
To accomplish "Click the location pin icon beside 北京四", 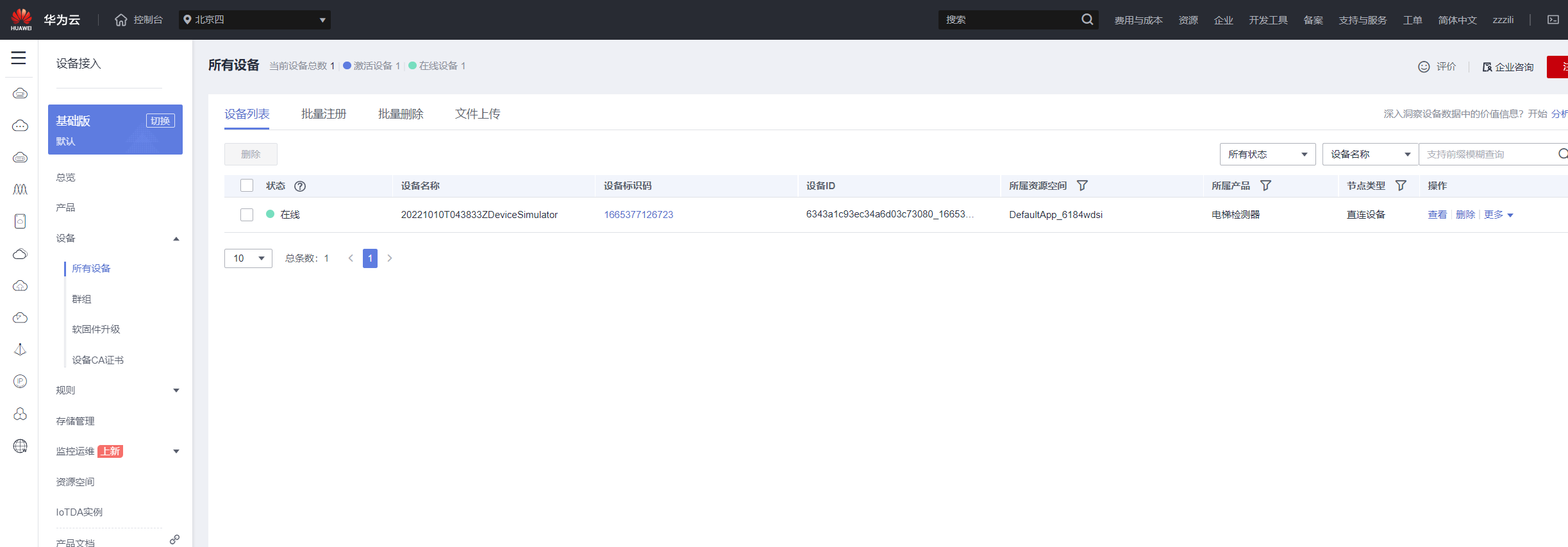I will (187, 20).
